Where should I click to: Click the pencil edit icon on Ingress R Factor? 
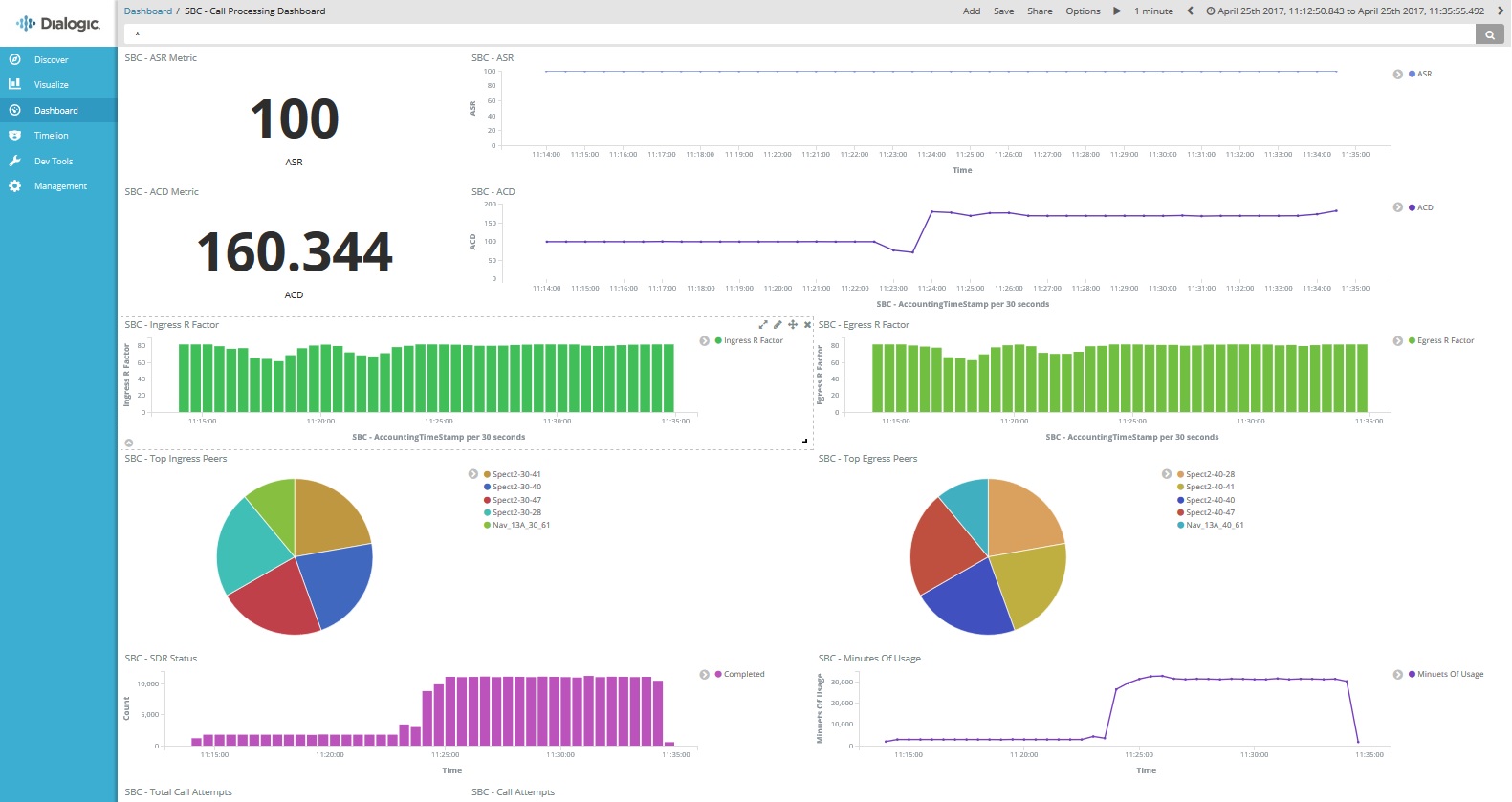[x=778, y=325]
